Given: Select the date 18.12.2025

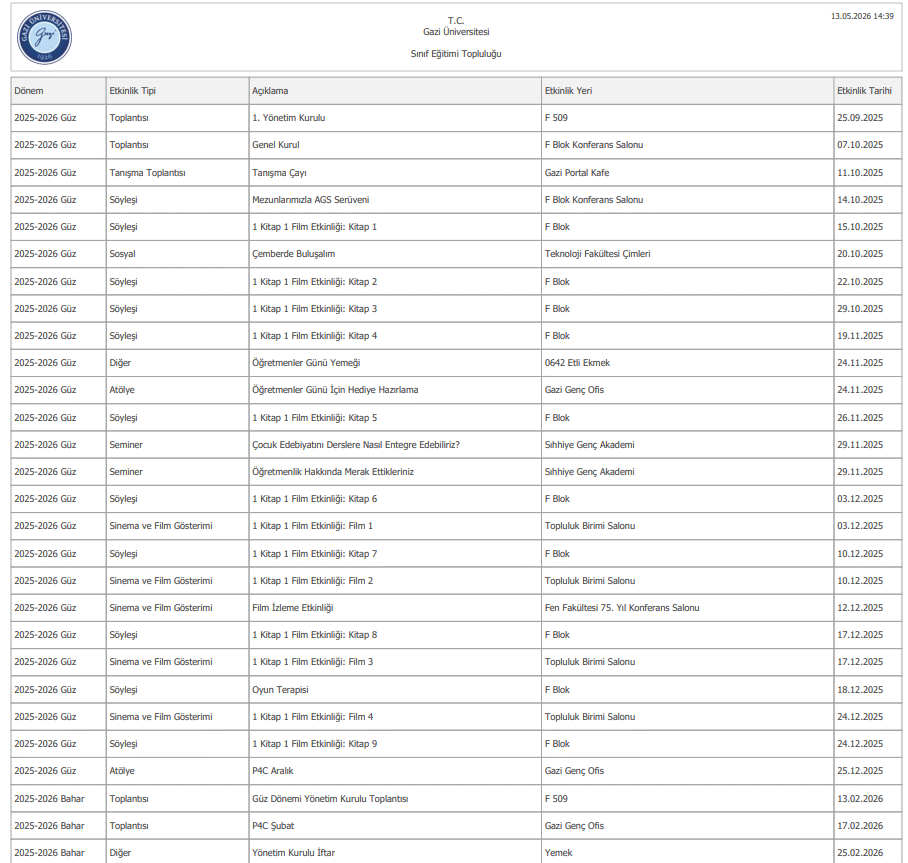Looking at the screenshot, I should tap(867, 690).
